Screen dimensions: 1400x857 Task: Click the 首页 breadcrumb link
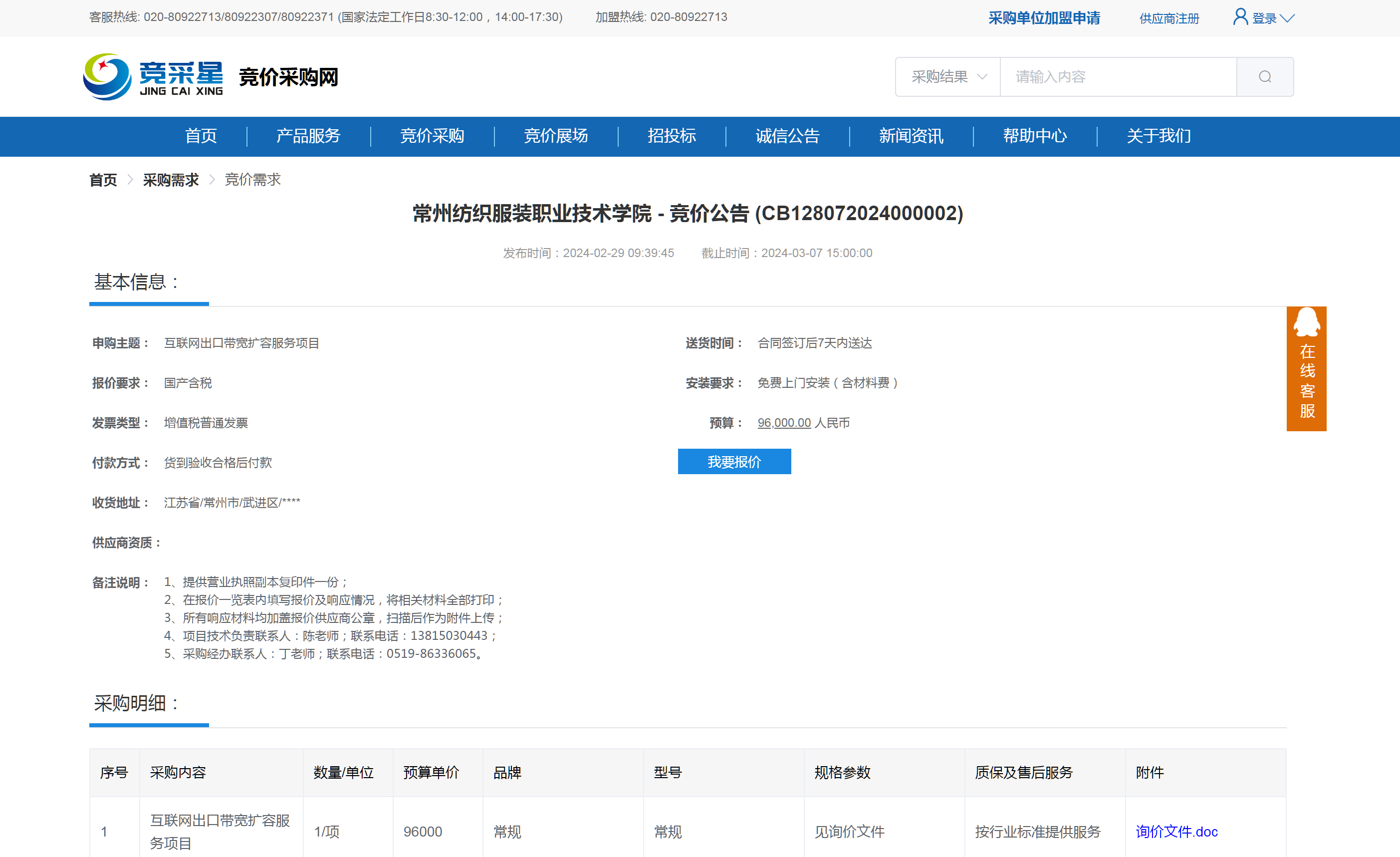click(x=103, y=180)
